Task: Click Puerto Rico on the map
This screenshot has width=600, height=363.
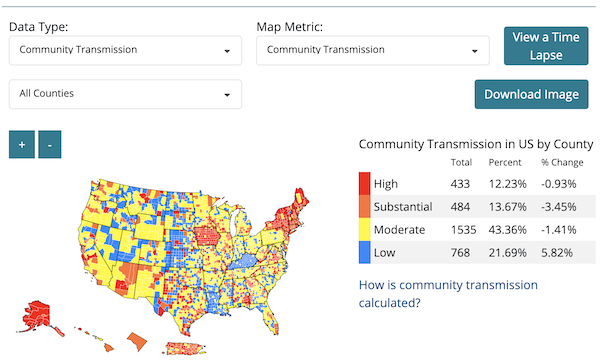Action: coord(185,348)
